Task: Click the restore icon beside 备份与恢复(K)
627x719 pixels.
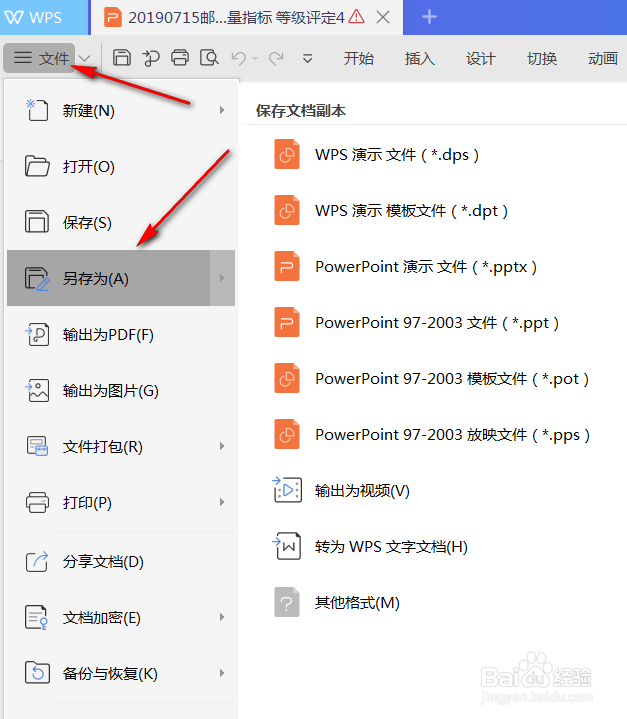Action: tap(37, 673)
